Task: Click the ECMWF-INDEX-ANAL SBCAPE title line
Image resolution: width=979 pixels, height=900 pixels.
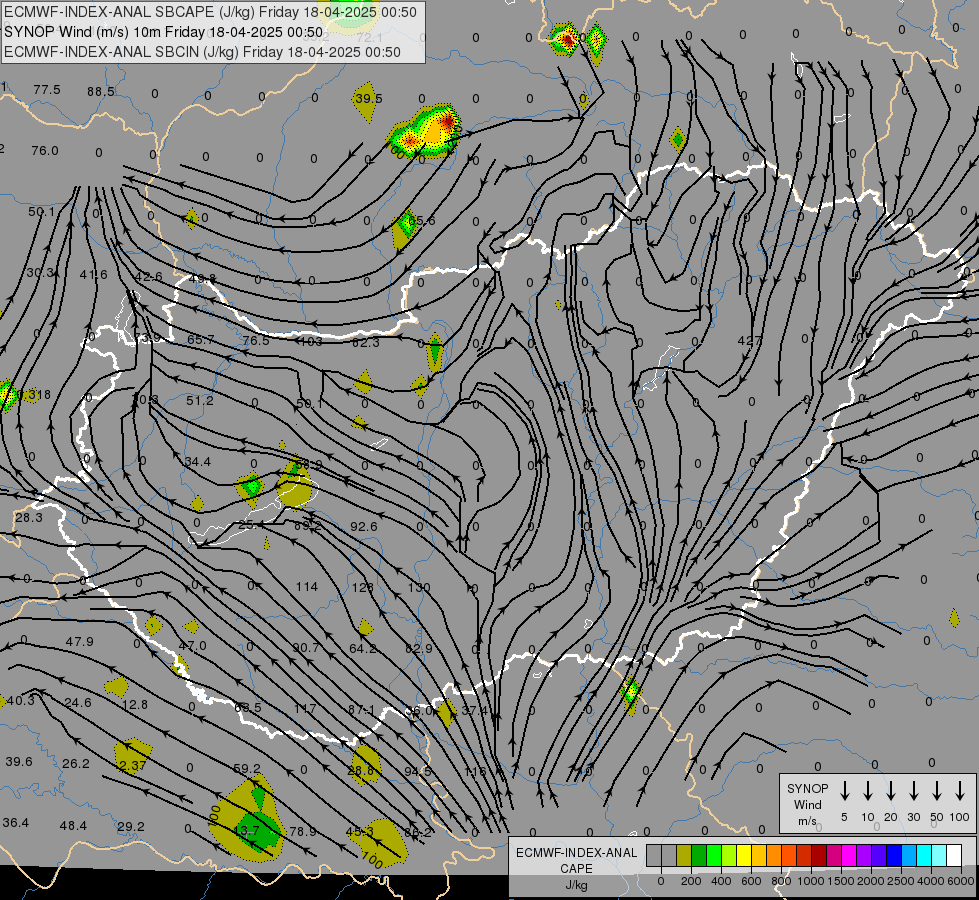Action: coord(210,12)
